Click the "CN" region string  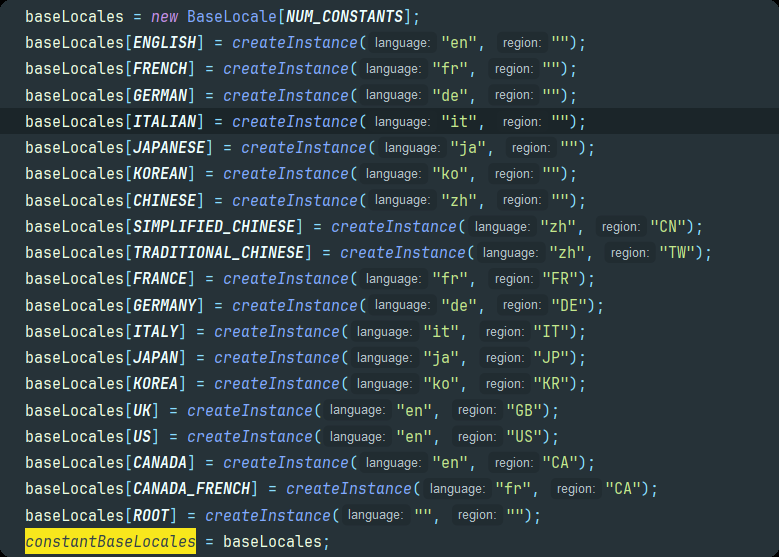pyautogui.click(x=668, y=227)
